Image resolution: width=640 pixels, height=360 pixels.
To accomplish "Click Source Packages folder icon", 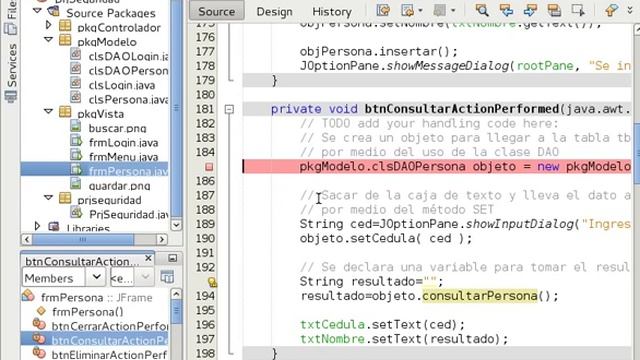I will (54, 11).
